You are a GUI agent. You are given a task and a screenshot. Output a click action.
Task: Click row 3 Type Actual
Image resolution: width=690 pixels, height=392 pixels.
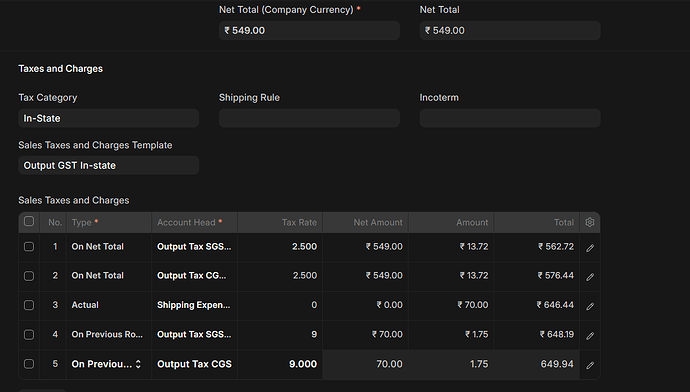(85, 305)
